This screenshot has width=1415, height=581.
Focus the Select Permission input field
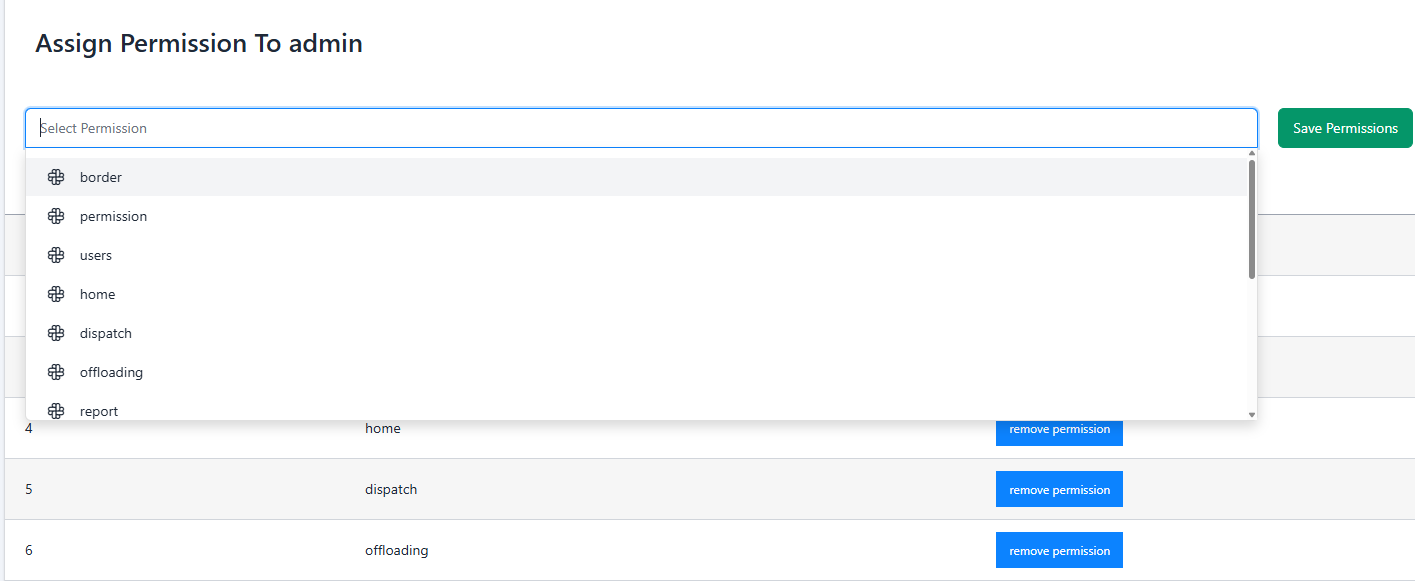(x=640, y=128)
